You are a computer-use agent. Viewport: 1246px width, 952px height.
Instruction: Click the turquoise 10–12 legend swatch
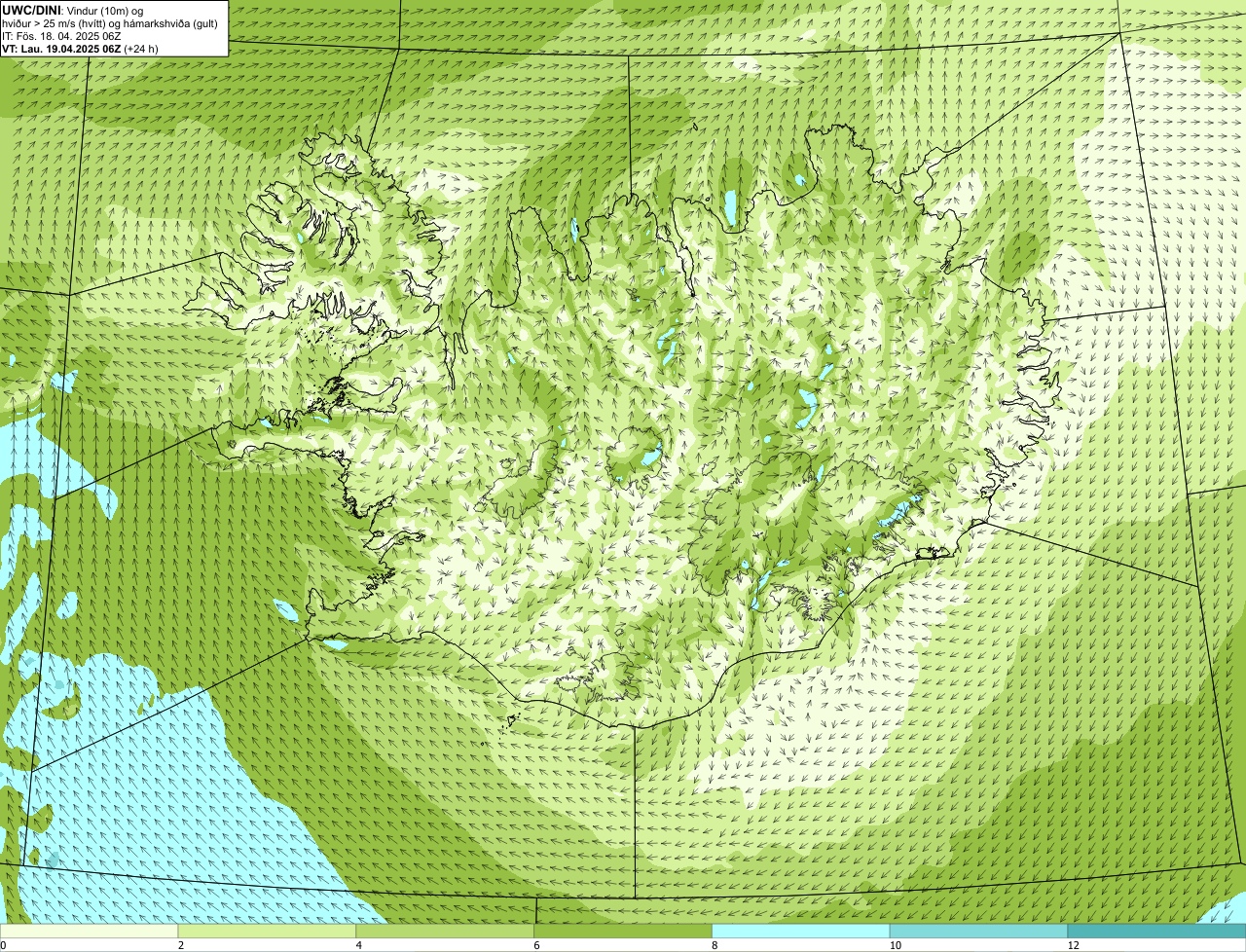click(978, 931)
